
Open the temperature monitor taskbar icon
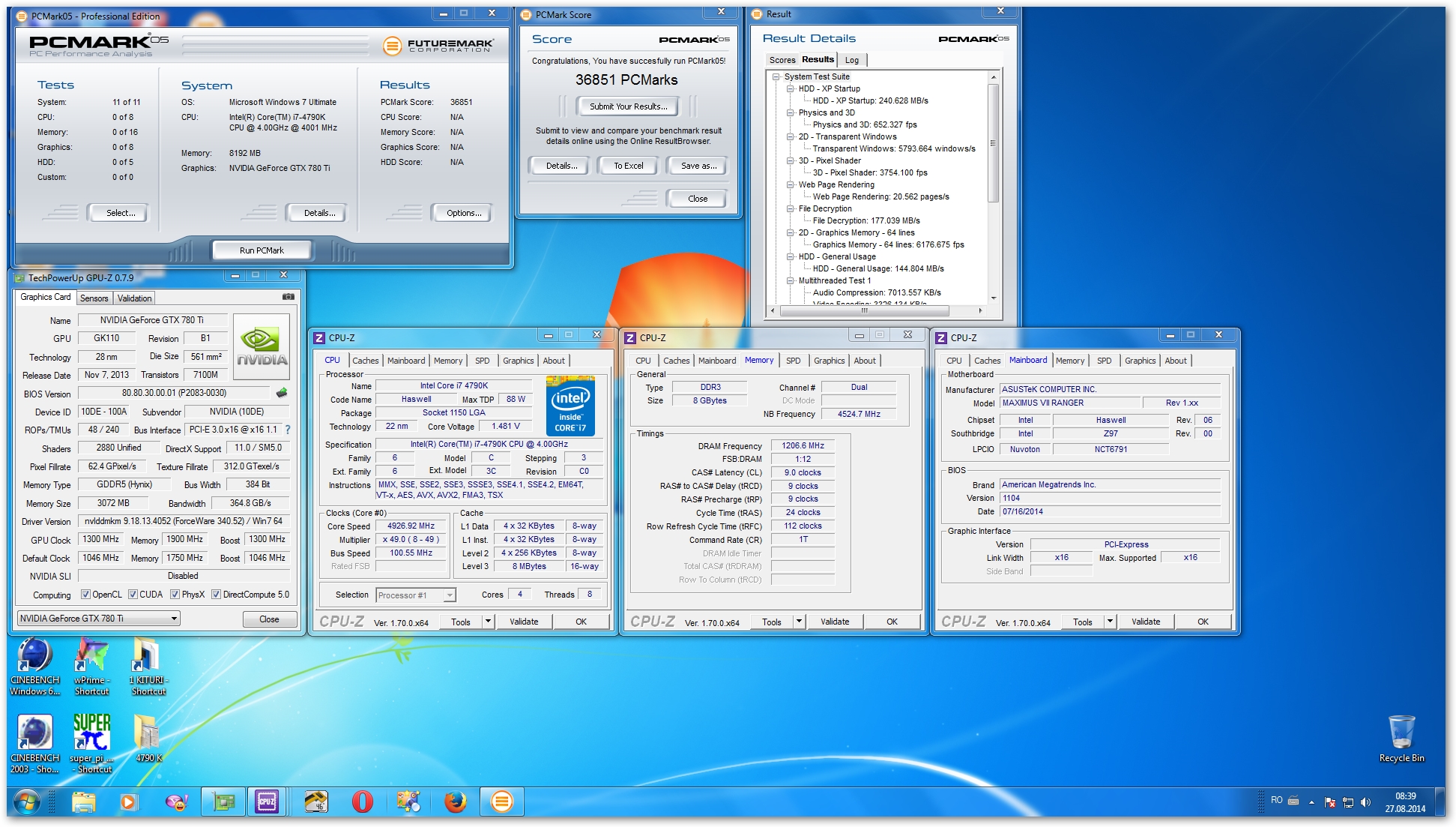[x=316, y=802]
